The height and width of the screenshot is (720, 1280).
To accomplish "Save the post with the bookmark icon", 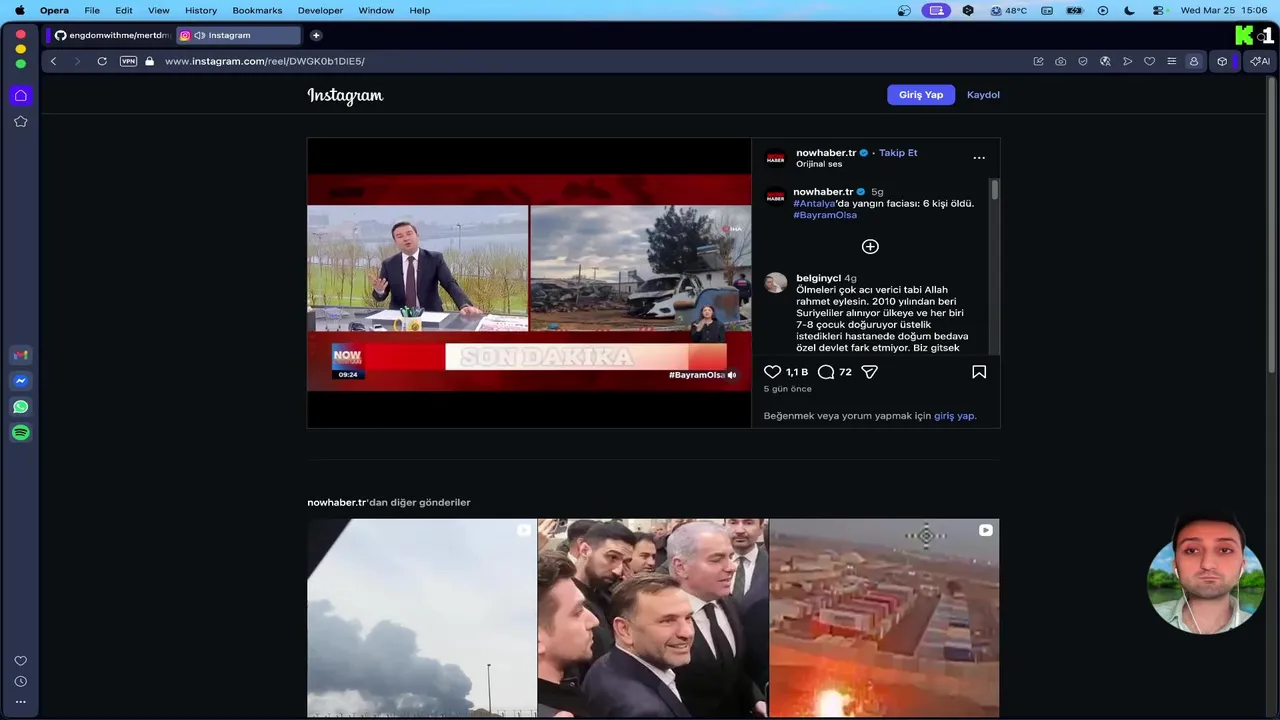I will [979, 372].
